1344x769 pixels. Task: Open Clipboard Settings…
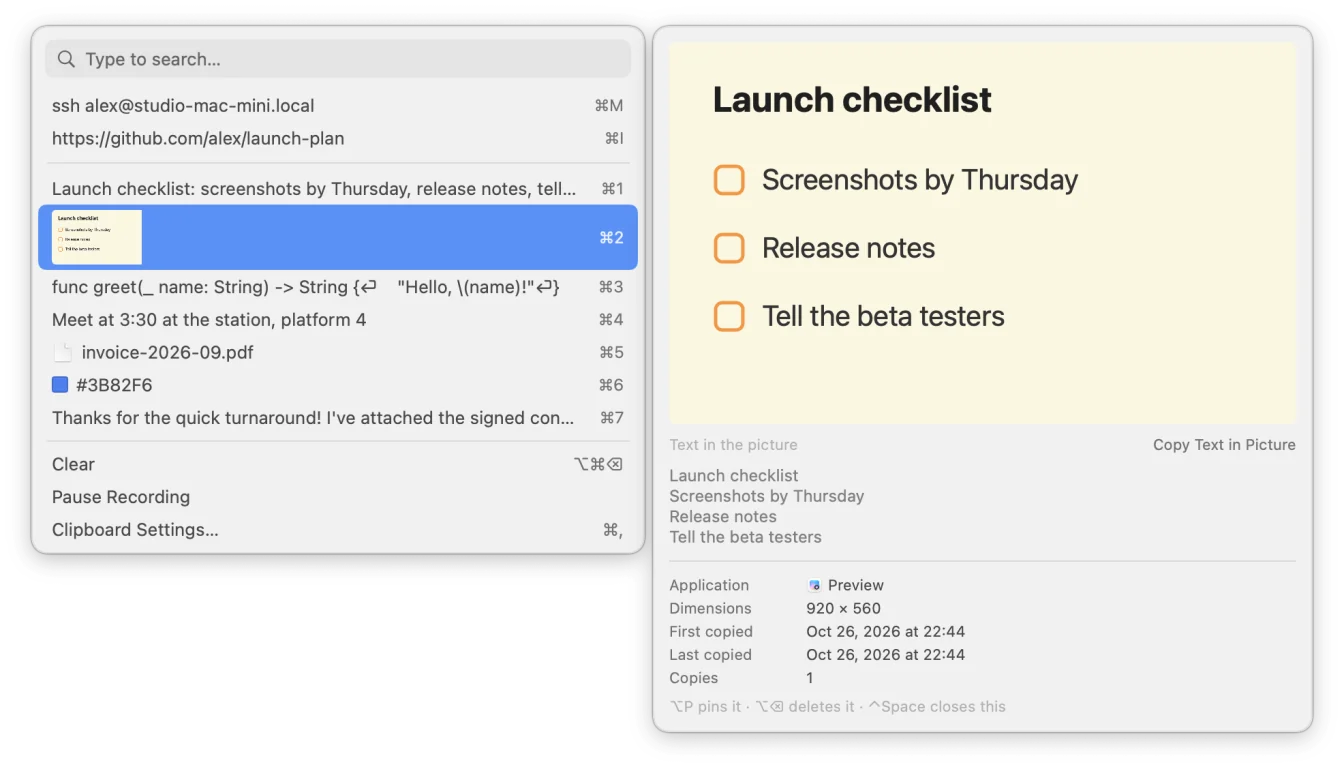pos(338,530)
